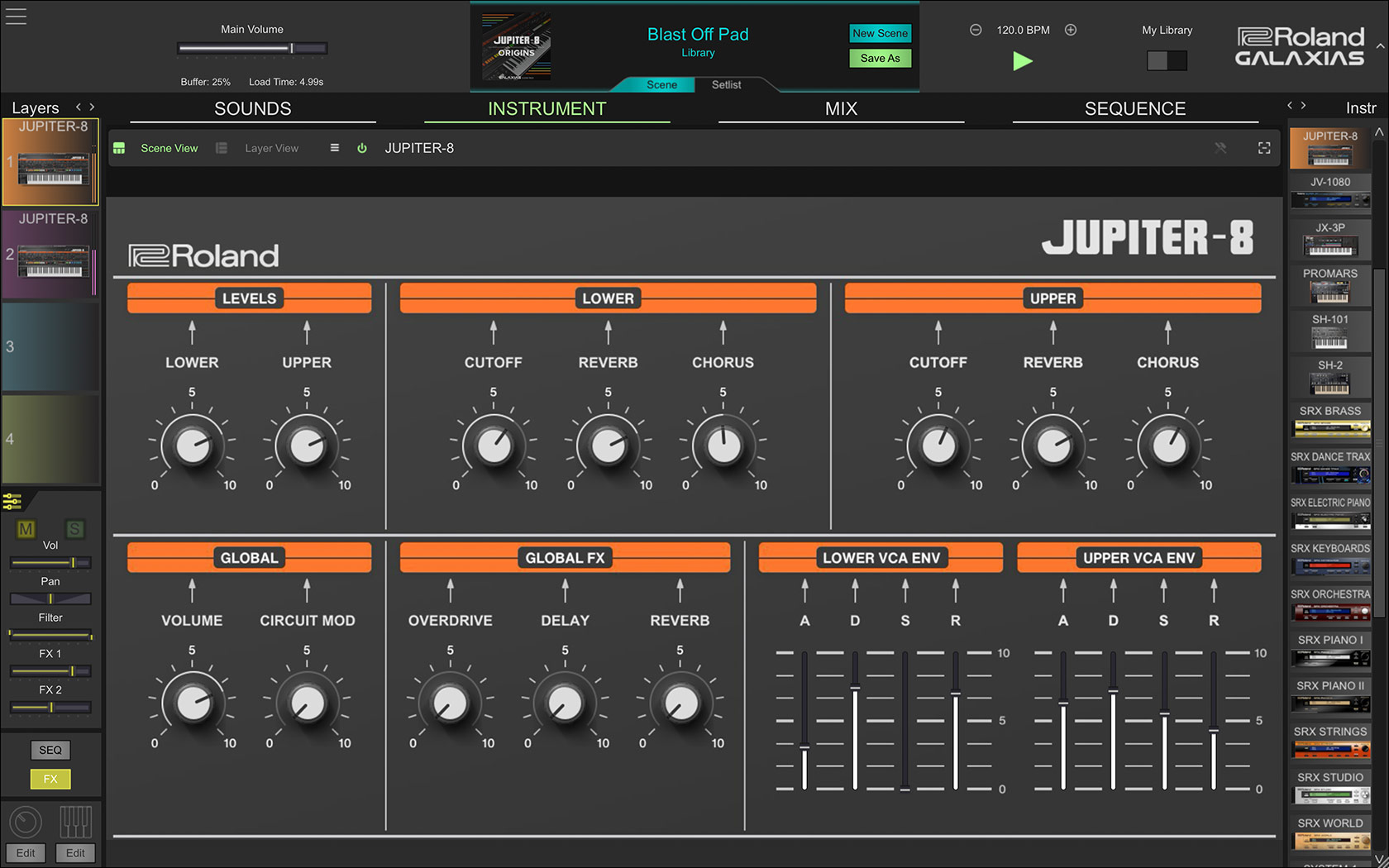Click the left arrow of Instr panel
Screen dimensions: 1389x868
[1290, 106]
